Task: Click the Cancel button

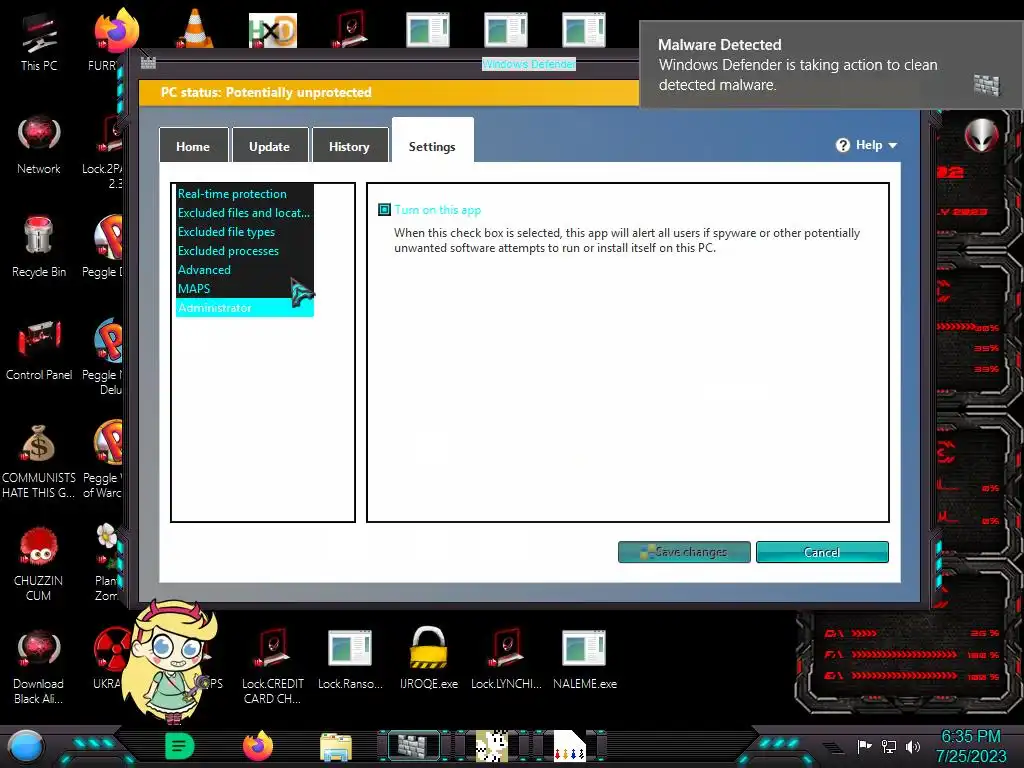Action: 822,552
